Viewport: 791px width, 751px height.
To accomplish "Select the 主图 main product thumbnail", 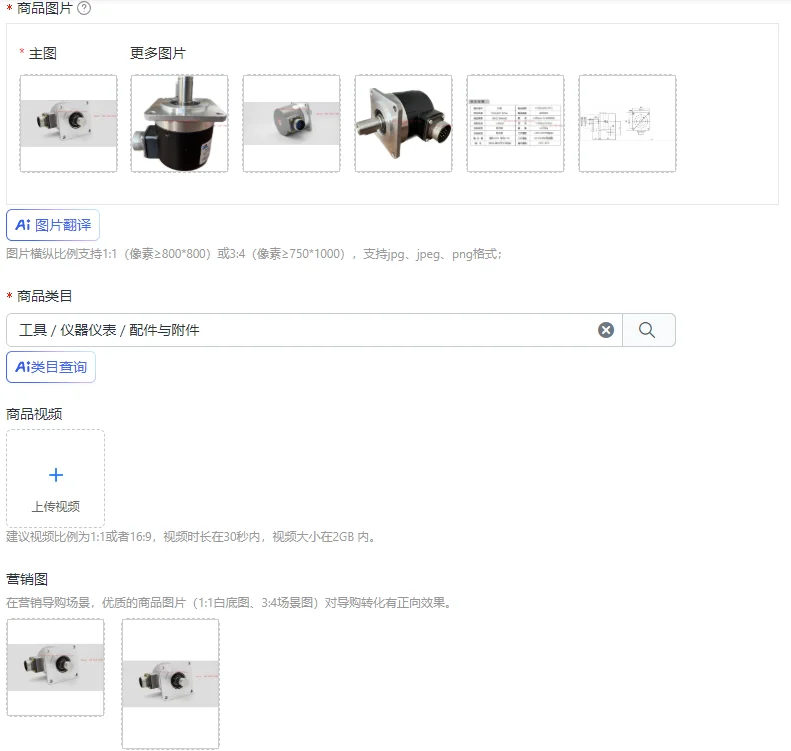I will coord(69,124).
